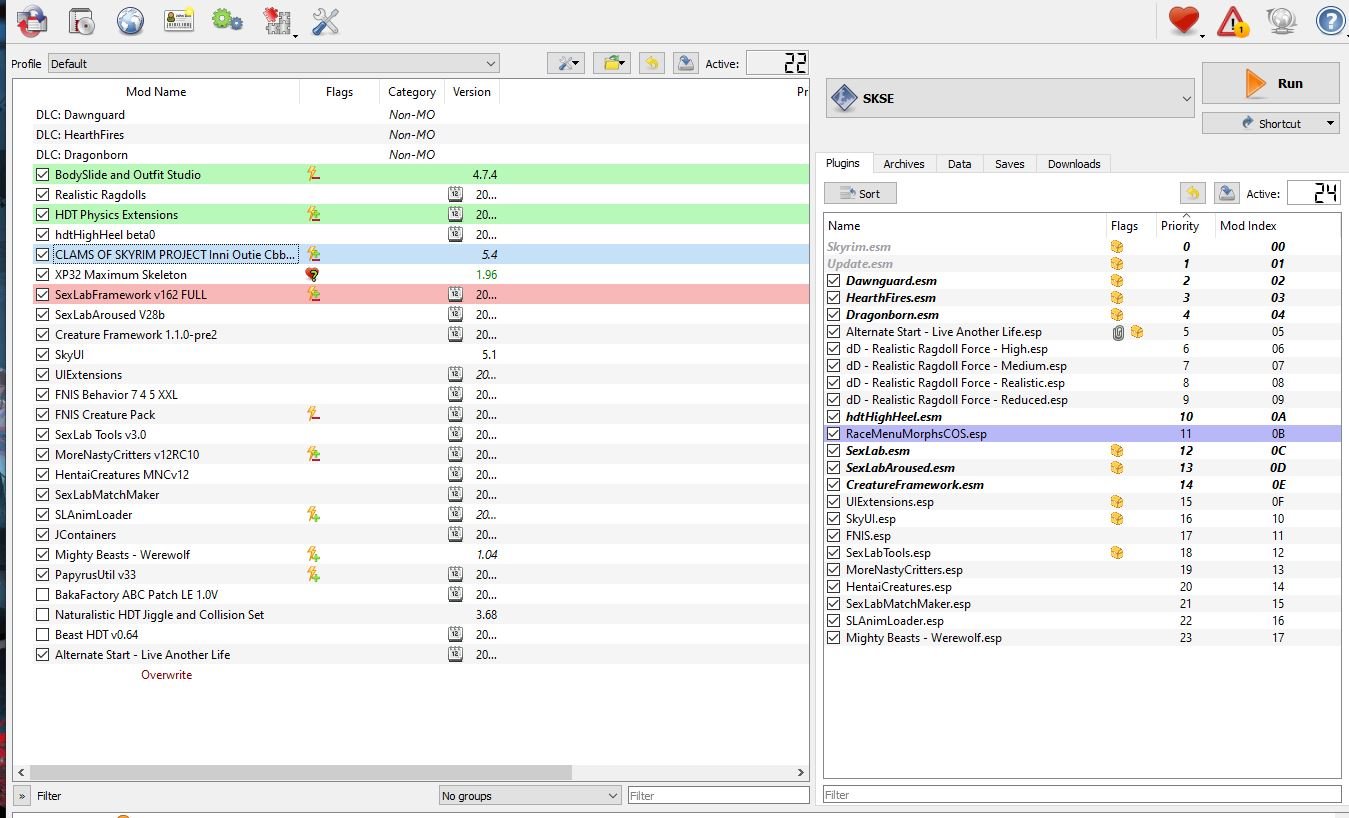Viewport: 1349px width, 818px height.
Task: Click the conflict flag on BodySlide row
Action: (x=313, y=174)
